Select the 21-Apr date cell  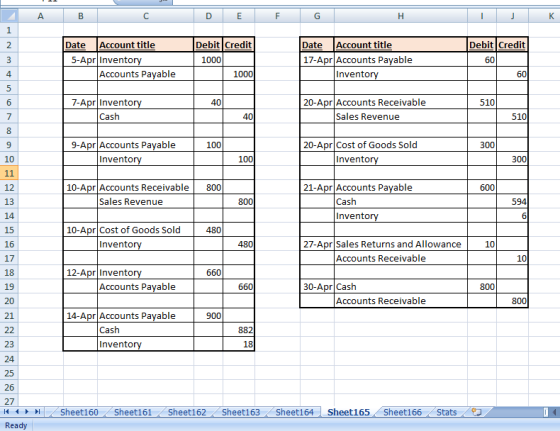[x=317, y=187]
